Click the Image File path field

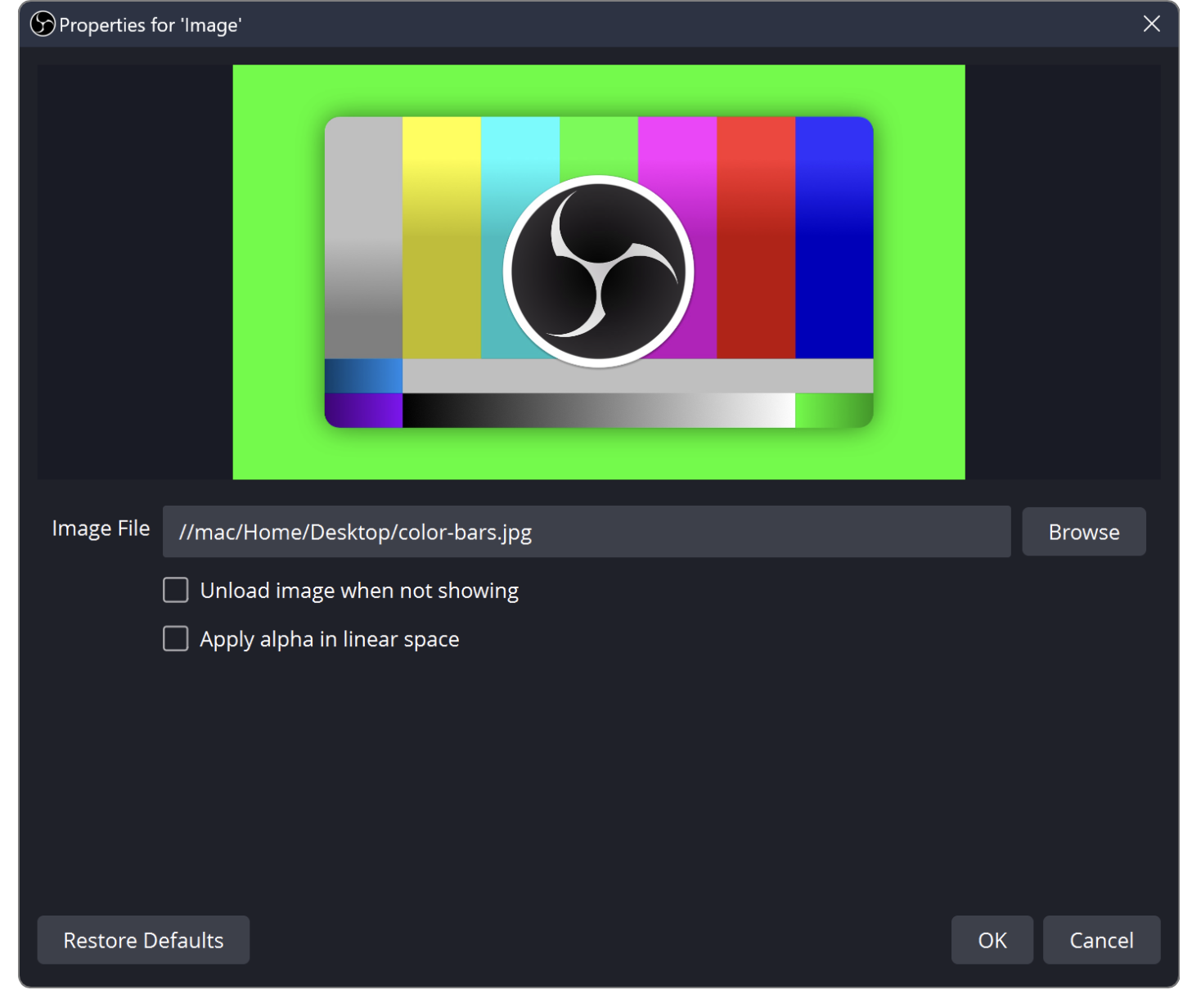586,532
